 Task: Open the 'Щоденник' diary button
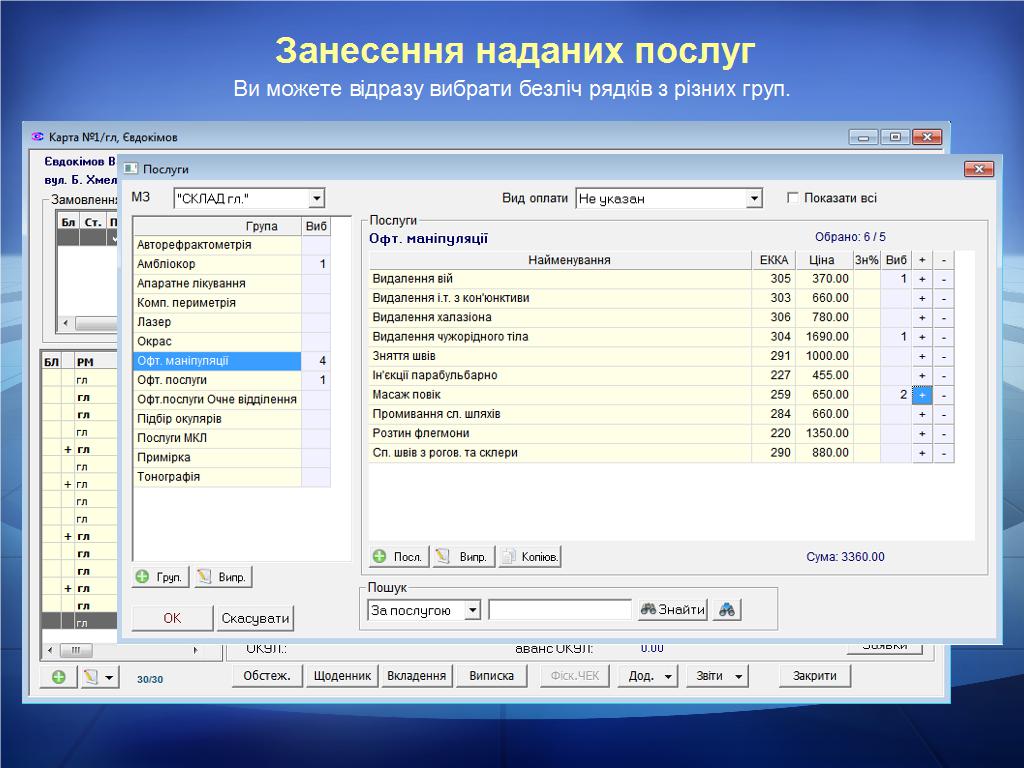[x=342, y=676]
